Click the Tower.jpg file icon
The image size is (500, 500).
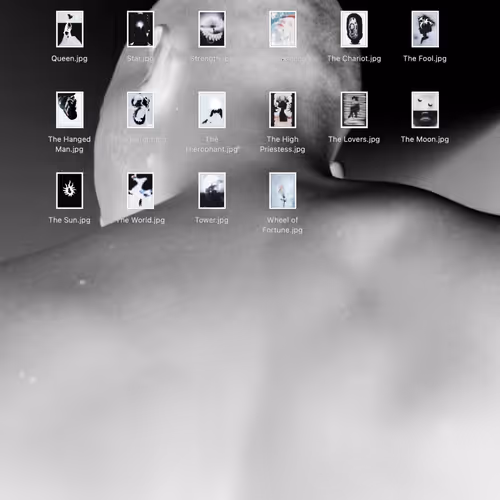pos(212,191)
